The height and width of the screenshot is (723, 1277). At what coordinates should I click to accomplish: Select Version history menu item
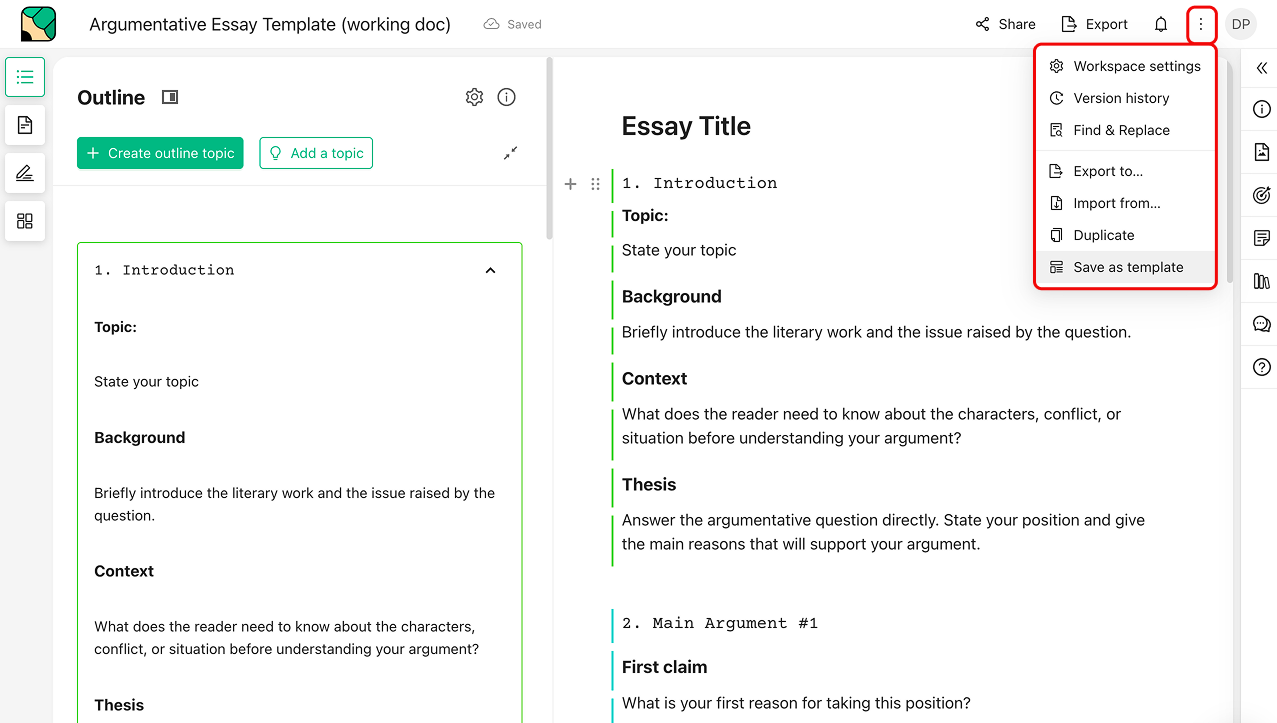[1125, 98]
